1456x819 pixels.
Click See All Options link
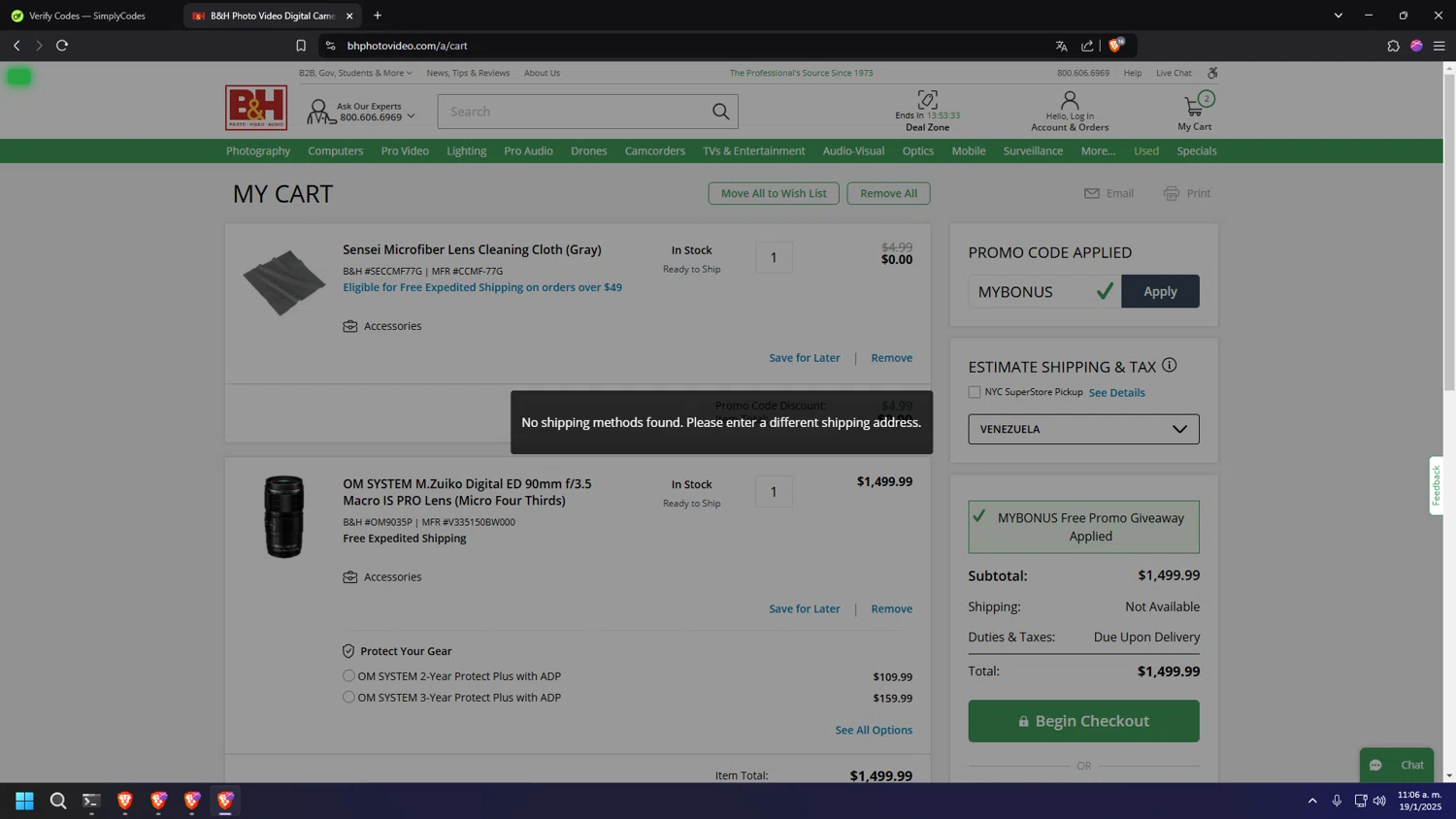[x=874, y=730]
